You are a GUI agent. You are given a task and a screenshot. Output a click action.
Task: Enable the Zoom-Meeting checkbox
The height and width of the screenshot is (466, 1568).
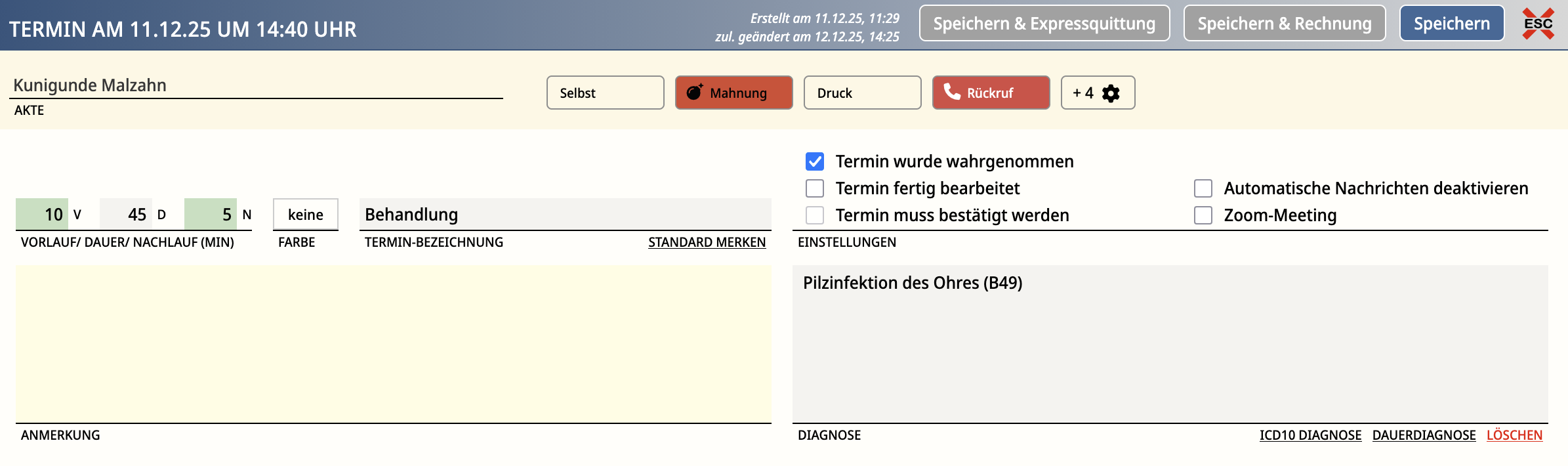1203,215
